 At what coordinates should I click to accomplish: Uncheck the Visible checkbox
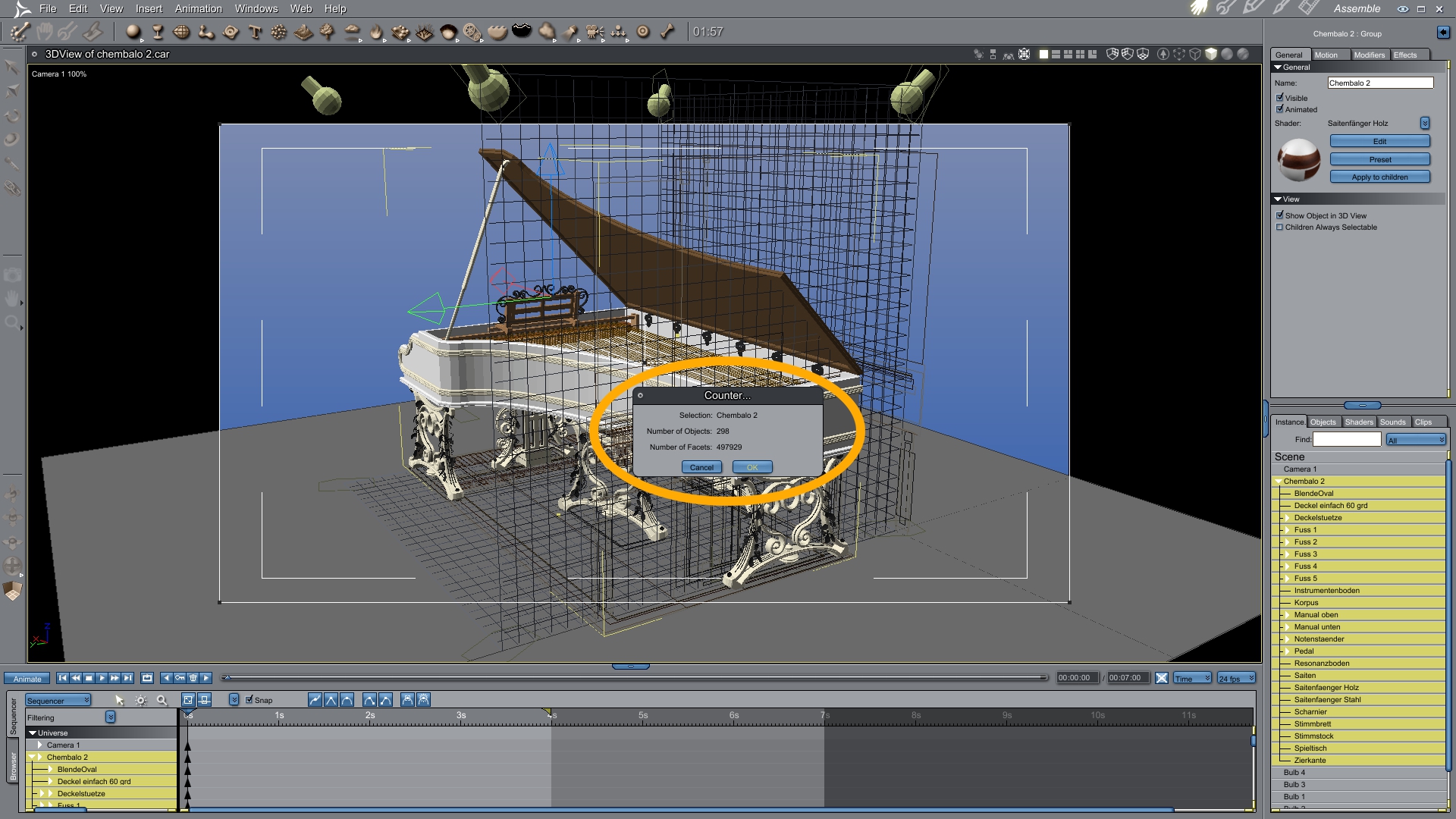click(1280, 98)
